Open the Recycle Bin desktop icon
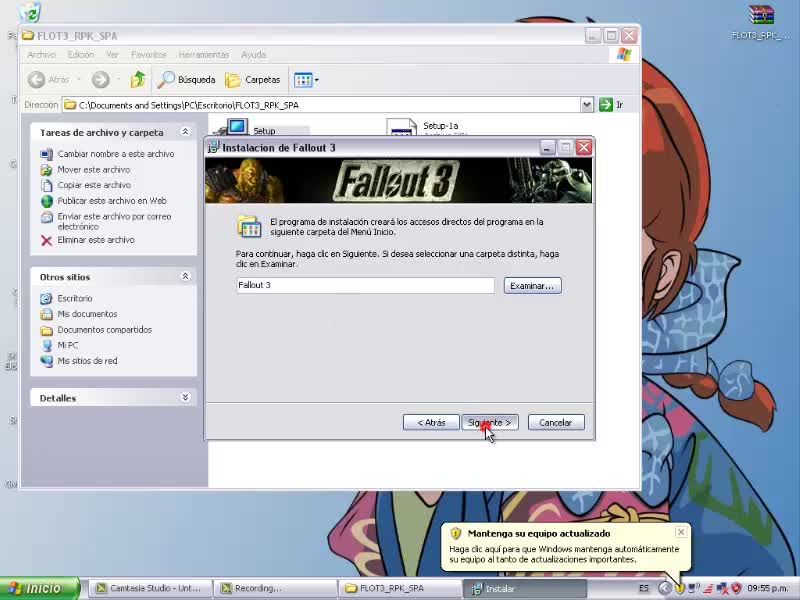Image resolution: width=800 pixels, height=600 pixels. [31, 12]
